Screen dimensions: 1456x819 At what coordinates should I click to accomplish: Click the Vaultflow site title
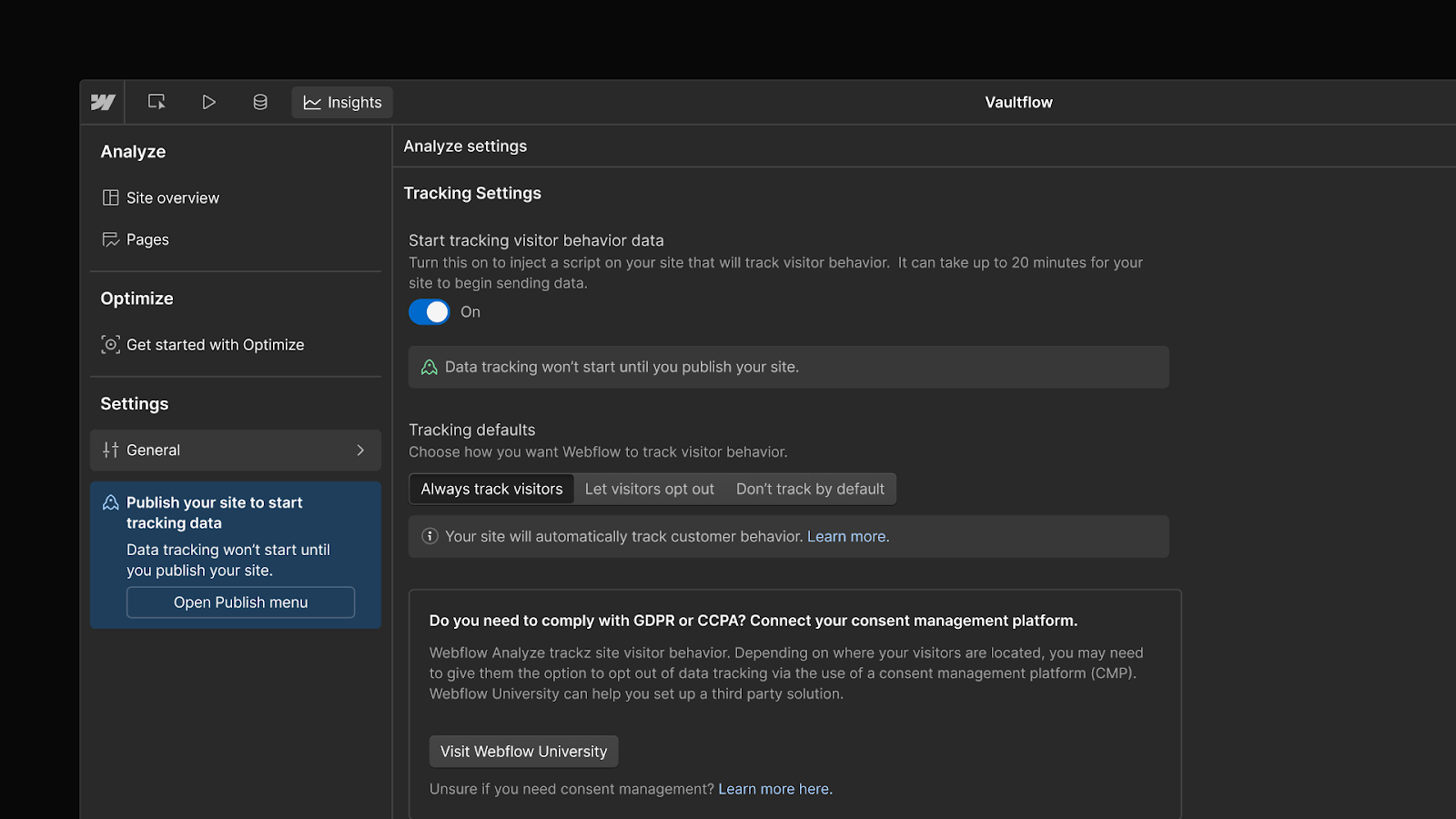pyautogui.click(x=1018, y=102)
